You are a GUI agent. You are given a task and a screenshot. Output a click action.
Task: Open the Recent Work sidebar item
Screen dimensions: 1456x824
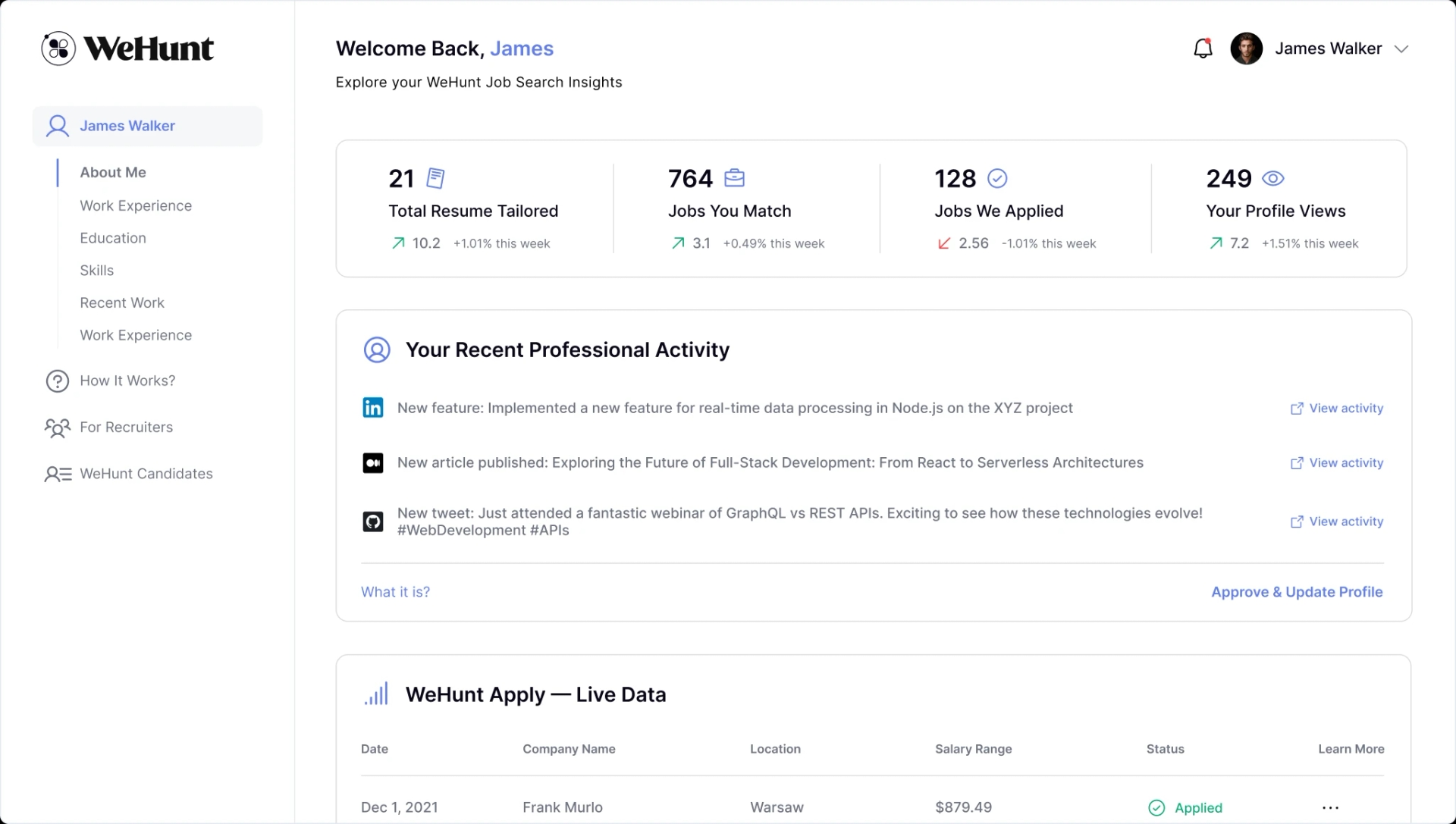[122, 302]
